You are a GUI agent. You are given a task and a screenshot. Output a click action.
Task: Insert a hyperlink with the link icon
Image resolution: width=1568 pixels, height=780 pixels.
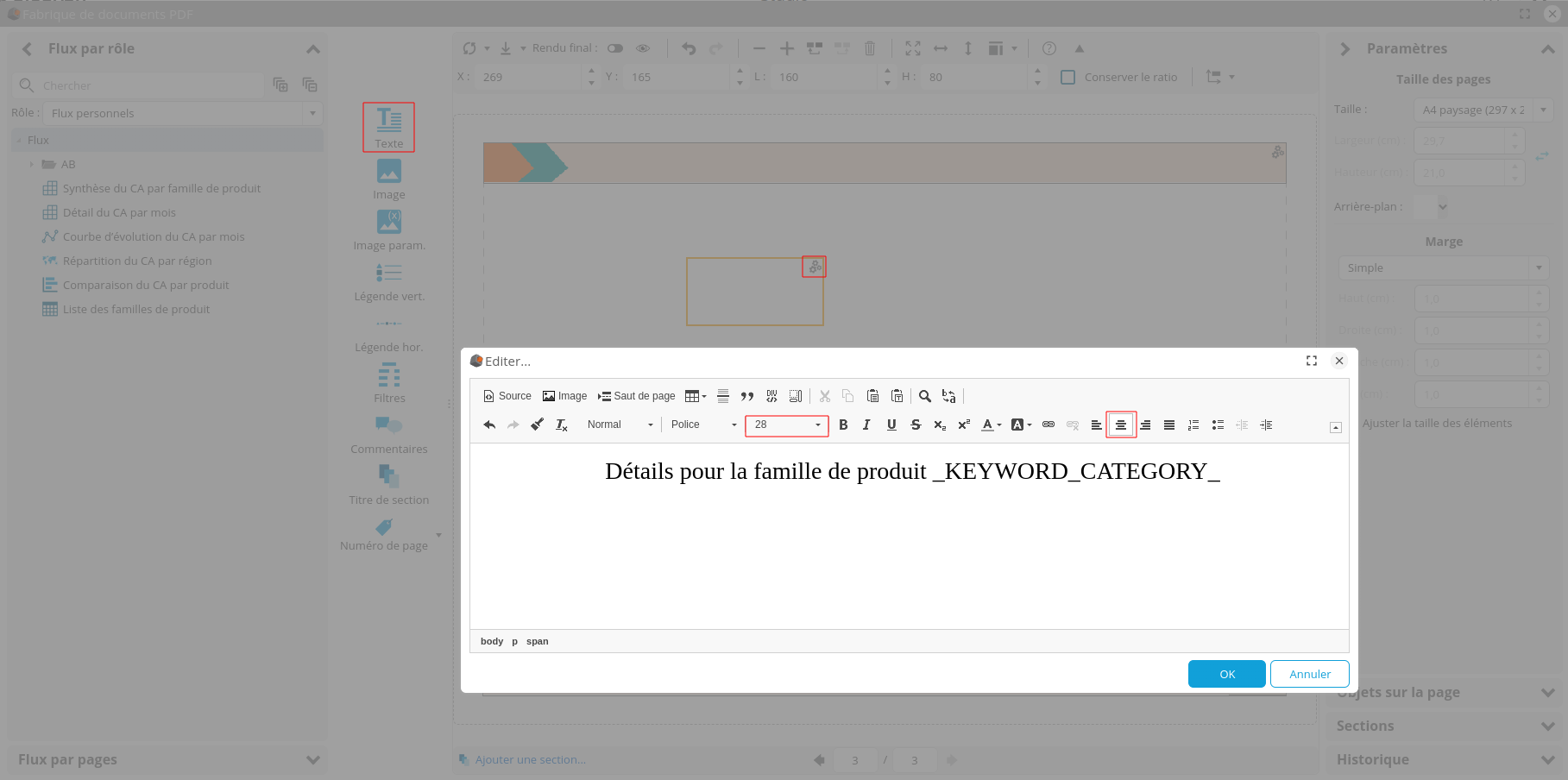1048,425
